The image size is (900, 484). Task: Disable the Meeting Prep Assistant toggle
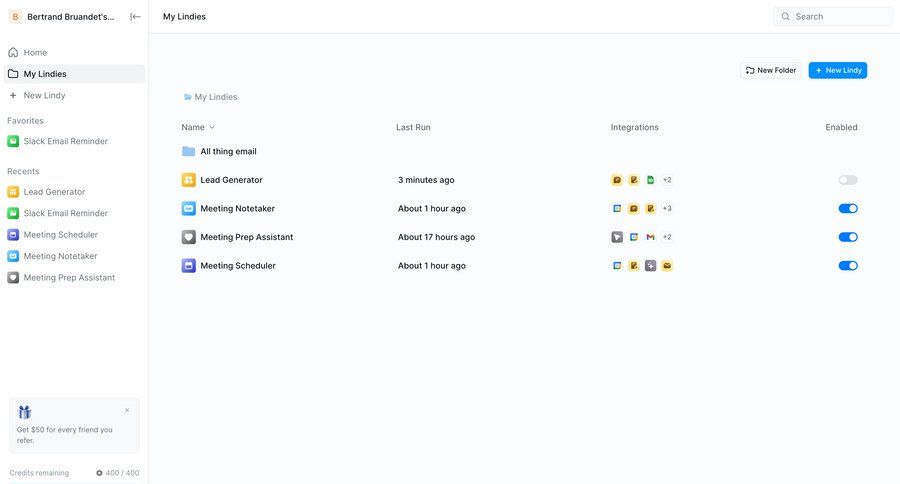pos(848,237)
